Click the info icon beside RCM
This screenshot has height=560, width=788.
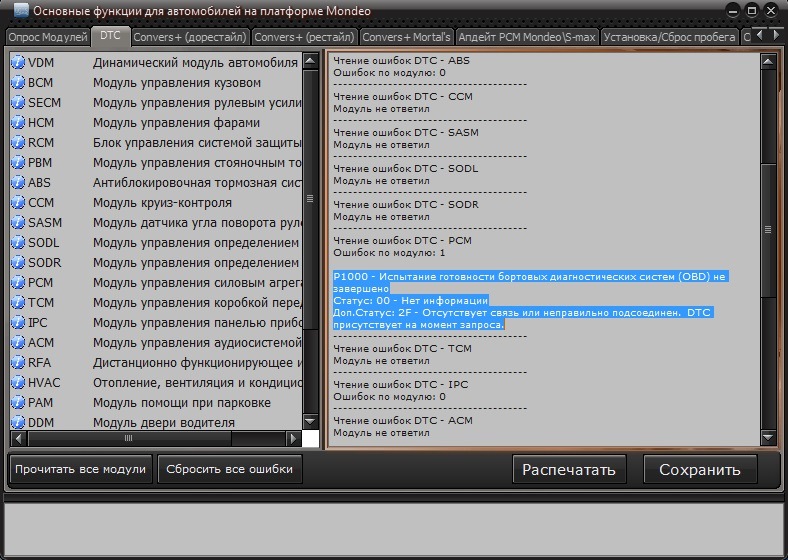point(18,143)
